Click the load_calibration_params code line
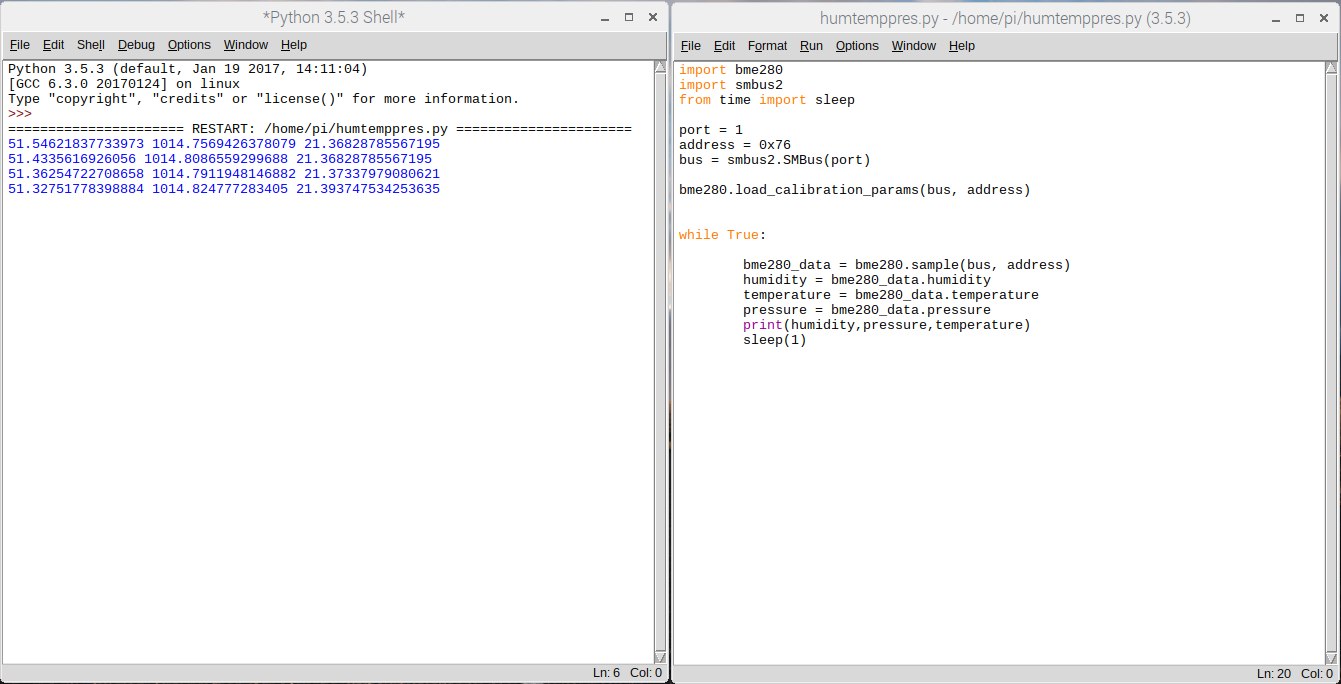Screen dimensions: 1341x684 click(x=855, y=190)
